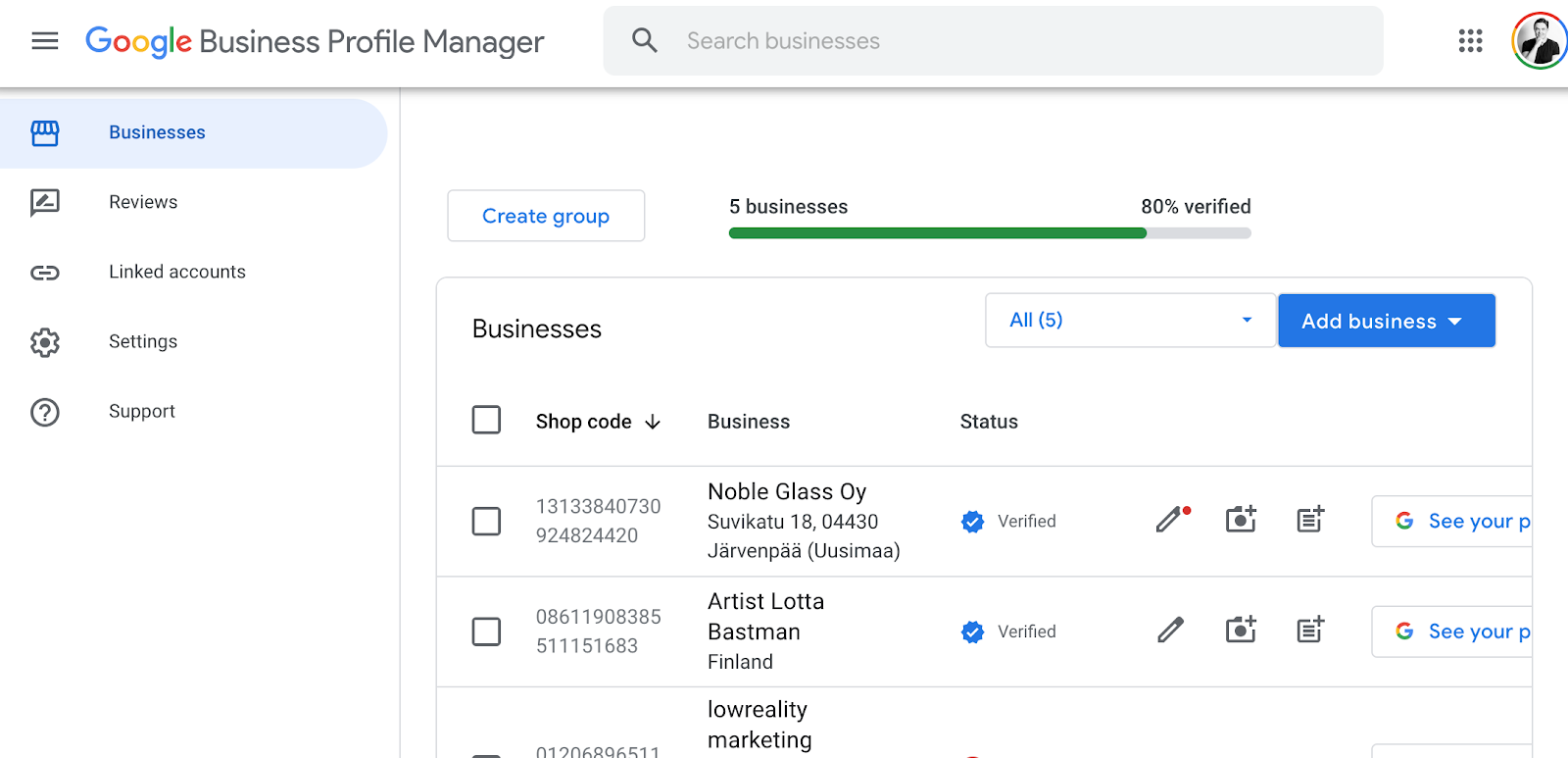The width and height of the screenshot is (1568, 758).
Task: Add photo for Artist Lotta Bastman
Action: (x=1241, y=630)
